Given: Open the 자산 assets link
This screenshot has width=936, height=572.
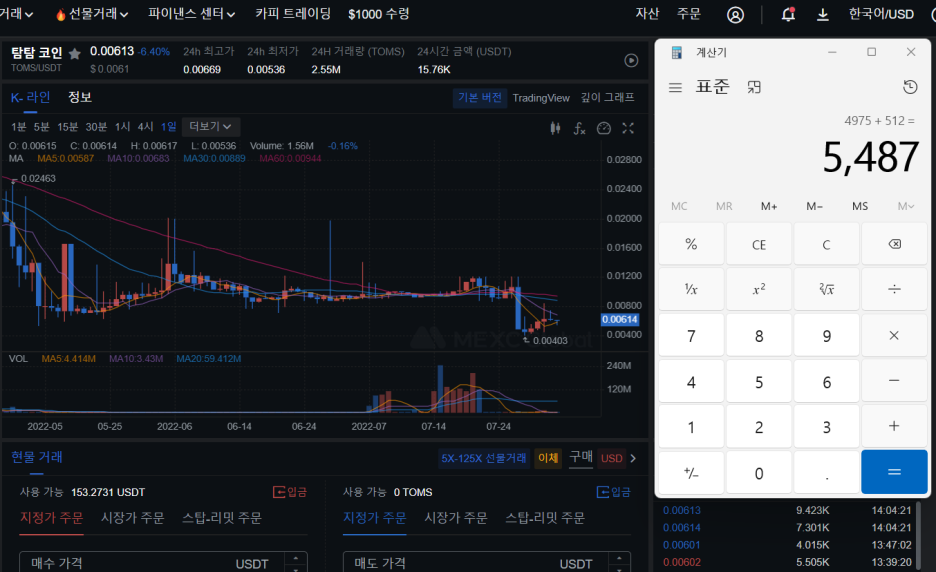Looking at the screenshot, I should point(647,14).
